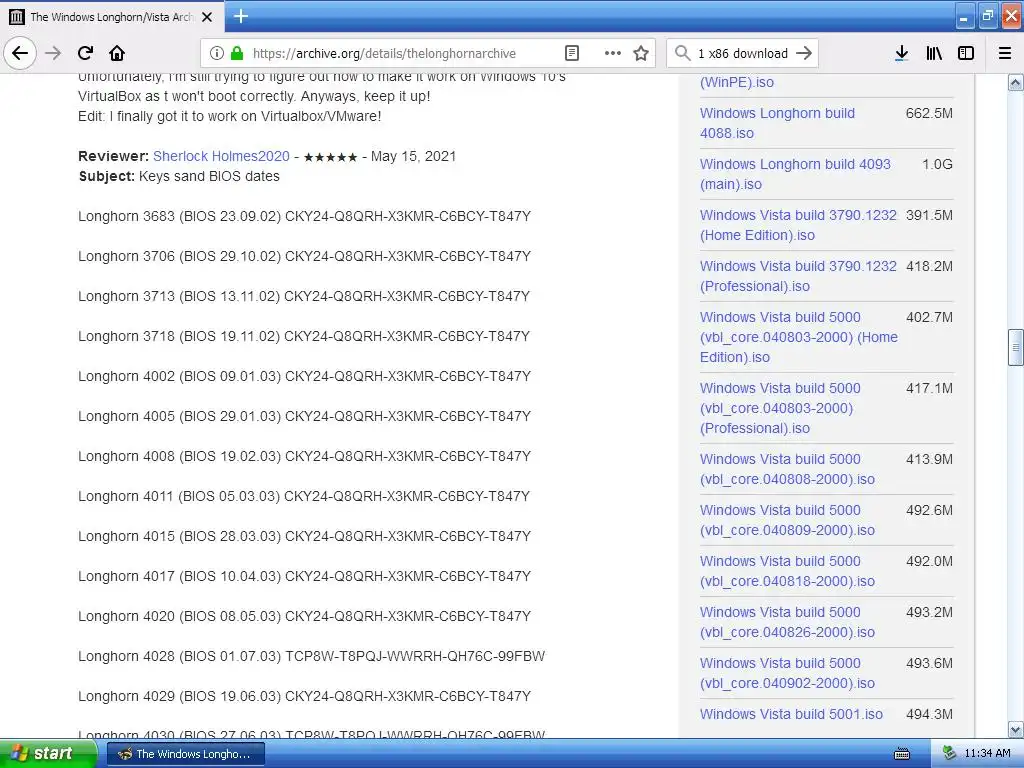Click the 'Longhorn 3683 (BIOS 23.09.02)' key line
1024x768 pixels.
point(304,216)
